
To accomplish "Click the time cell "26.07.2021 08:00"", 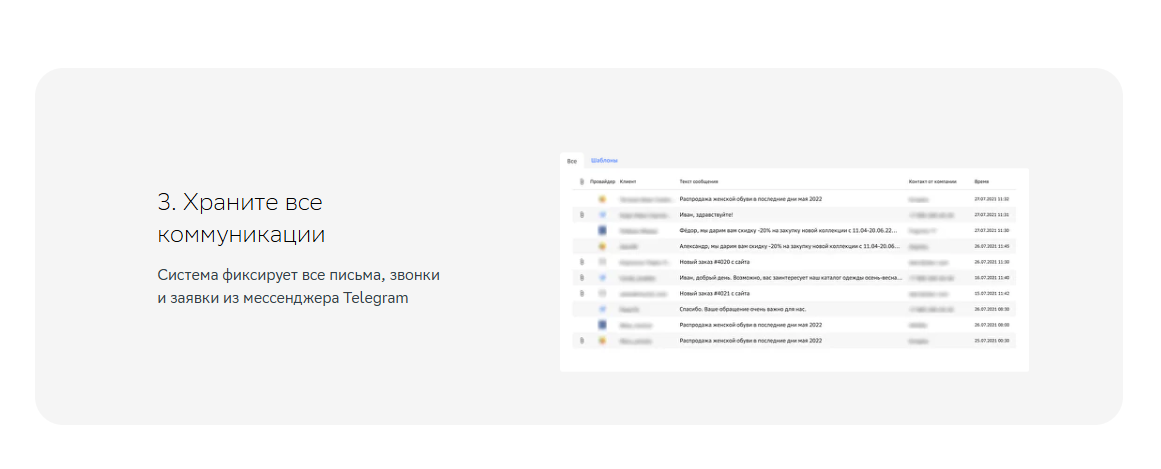I will tap(991, 325).
